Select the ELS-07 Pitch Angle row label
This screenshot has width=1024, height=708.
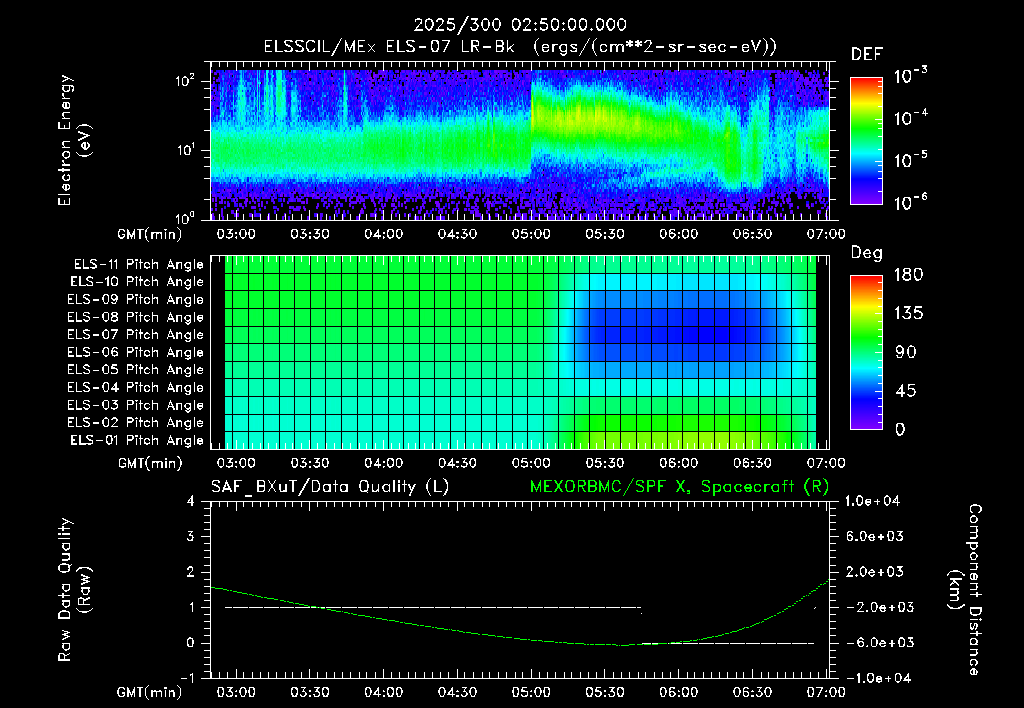[135, 334]
